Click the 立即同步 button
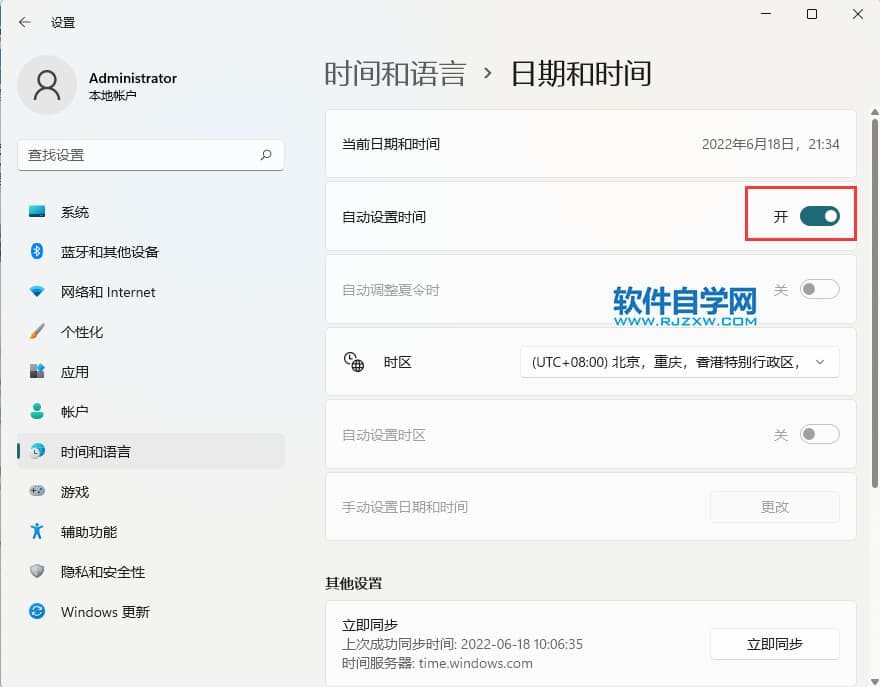Image resolution: width=880 pixels, height=687 pixels. click(x=774, y=644)
